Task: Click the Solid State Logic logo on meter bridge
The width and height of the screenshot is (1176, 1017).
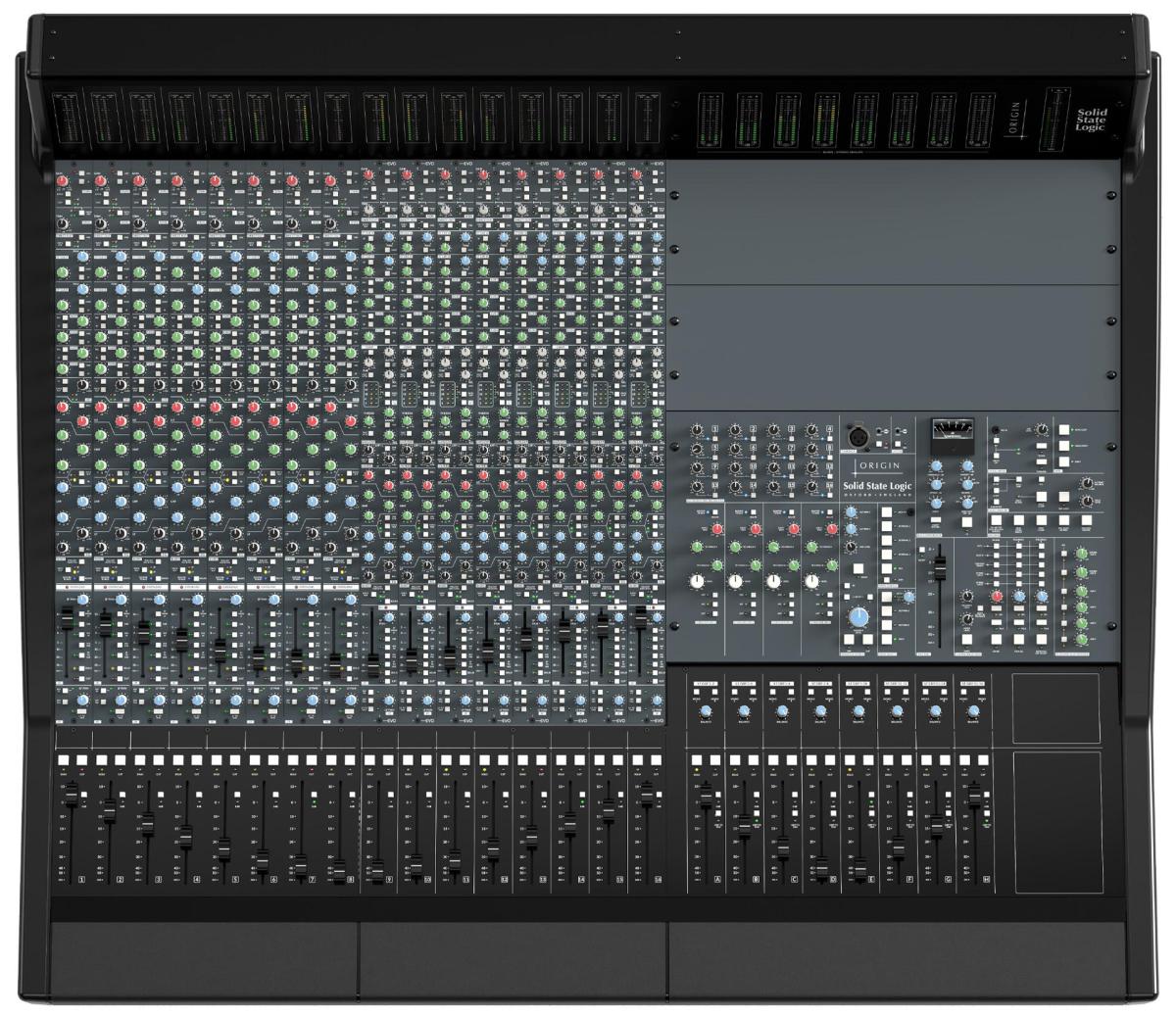Action: click(1091, 120)
